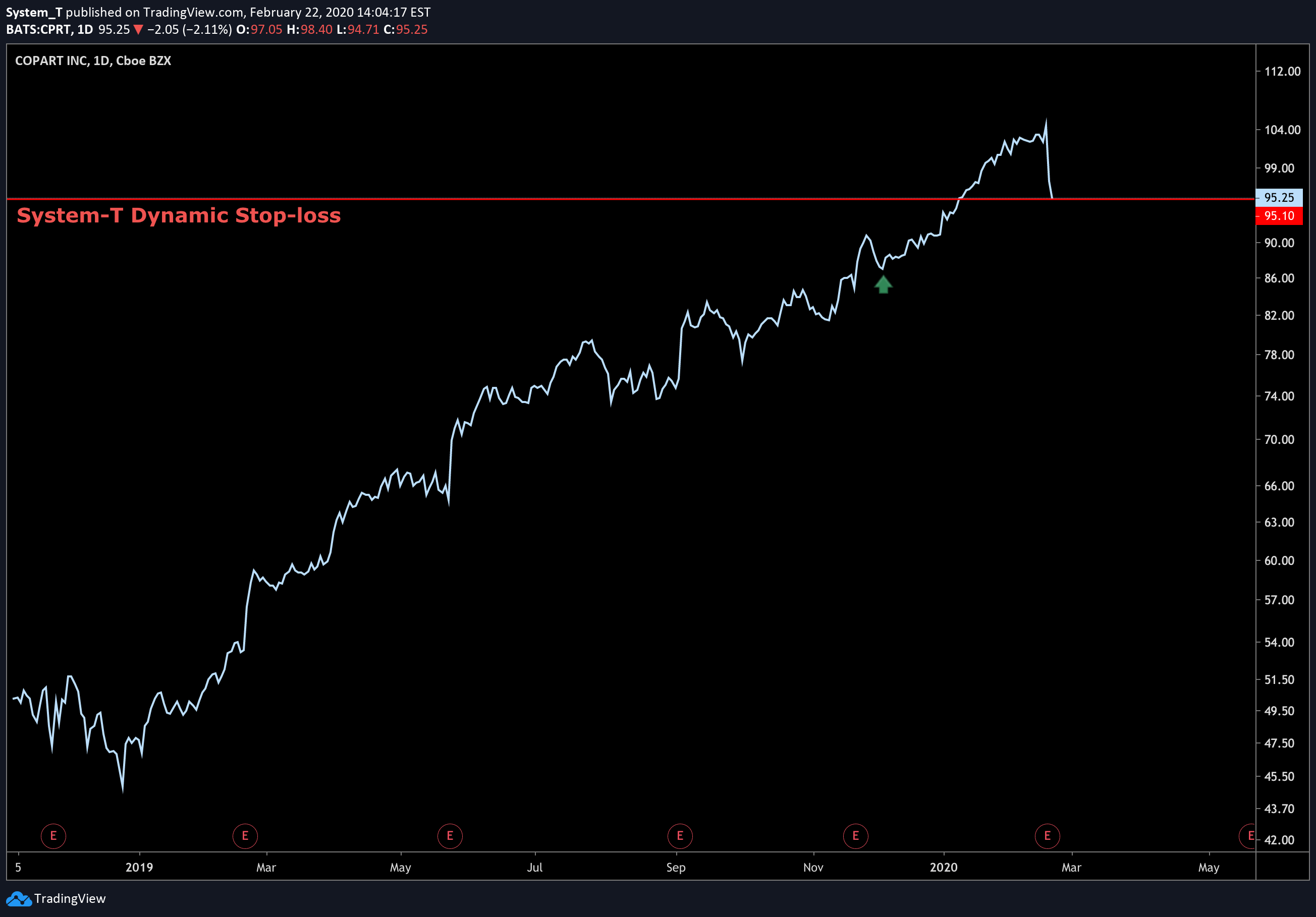Click the last May label on time axis
1316x917 pixels.
[1209, 867]
